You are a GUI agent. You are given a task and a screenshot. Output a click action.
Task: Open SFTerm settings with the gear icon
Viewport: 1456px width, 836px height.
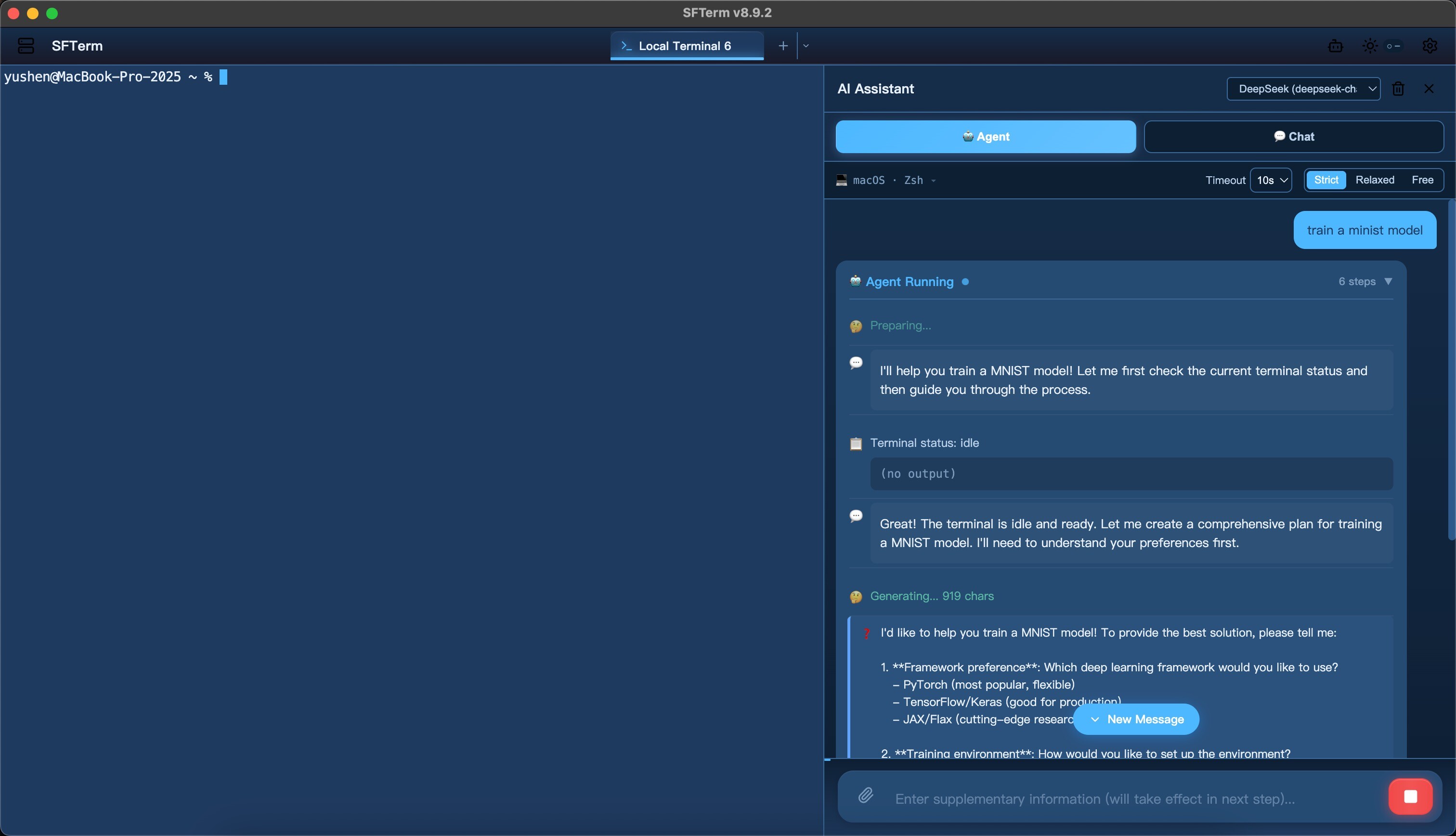pos(1430,46)
